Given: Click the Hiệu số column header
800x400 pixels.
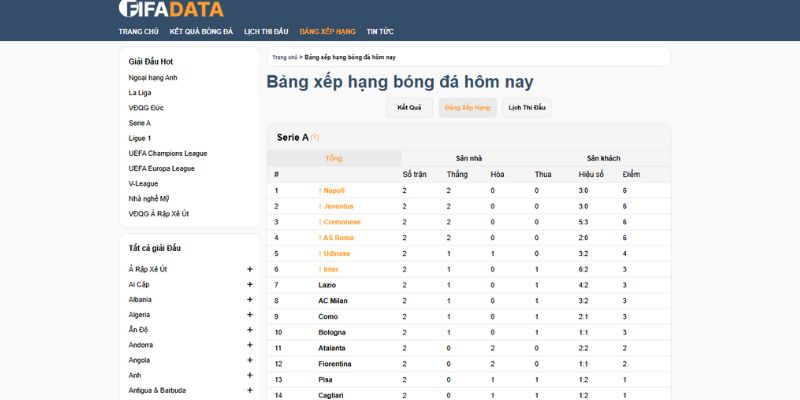Looking at the screenshot, I should click(591, 174).
